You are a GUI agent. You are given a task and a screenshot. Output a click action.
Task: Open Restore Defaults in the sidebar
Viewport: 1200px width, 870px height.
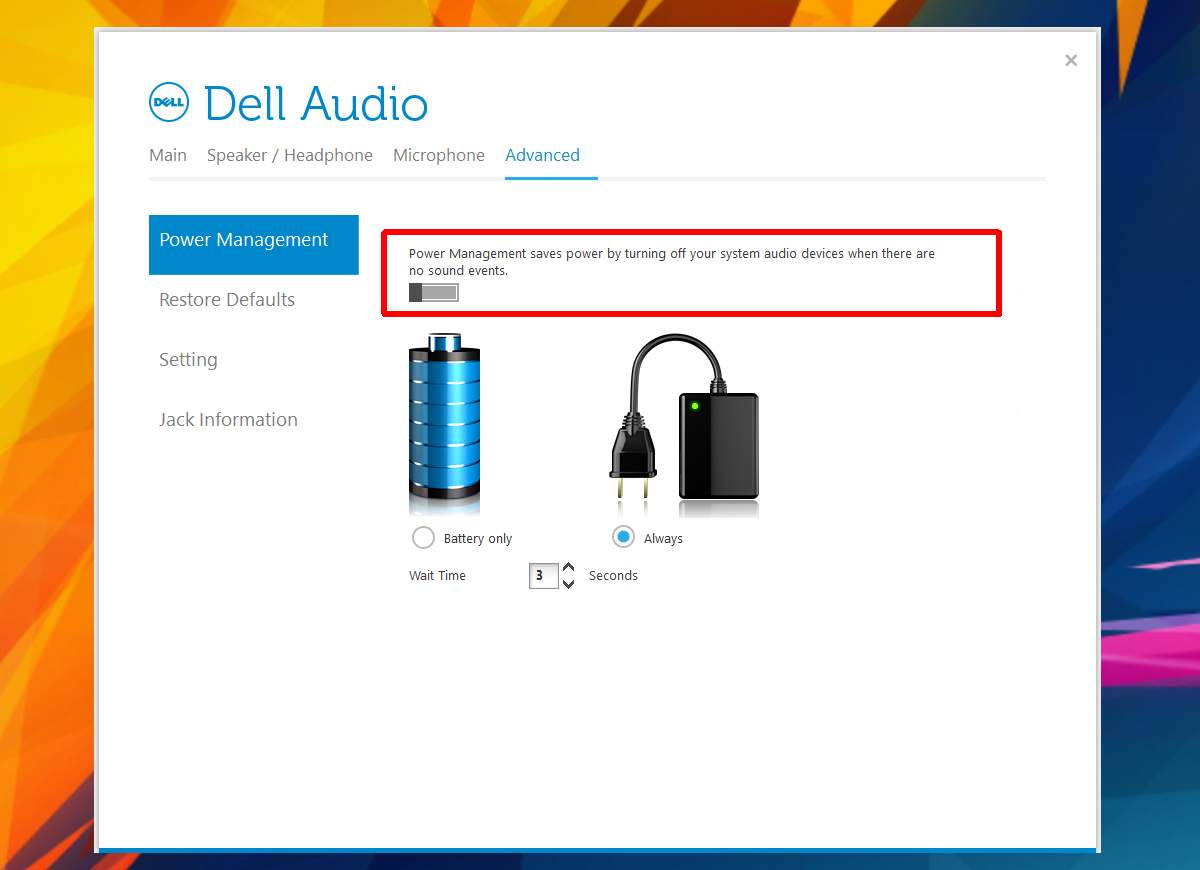(227, 299)
